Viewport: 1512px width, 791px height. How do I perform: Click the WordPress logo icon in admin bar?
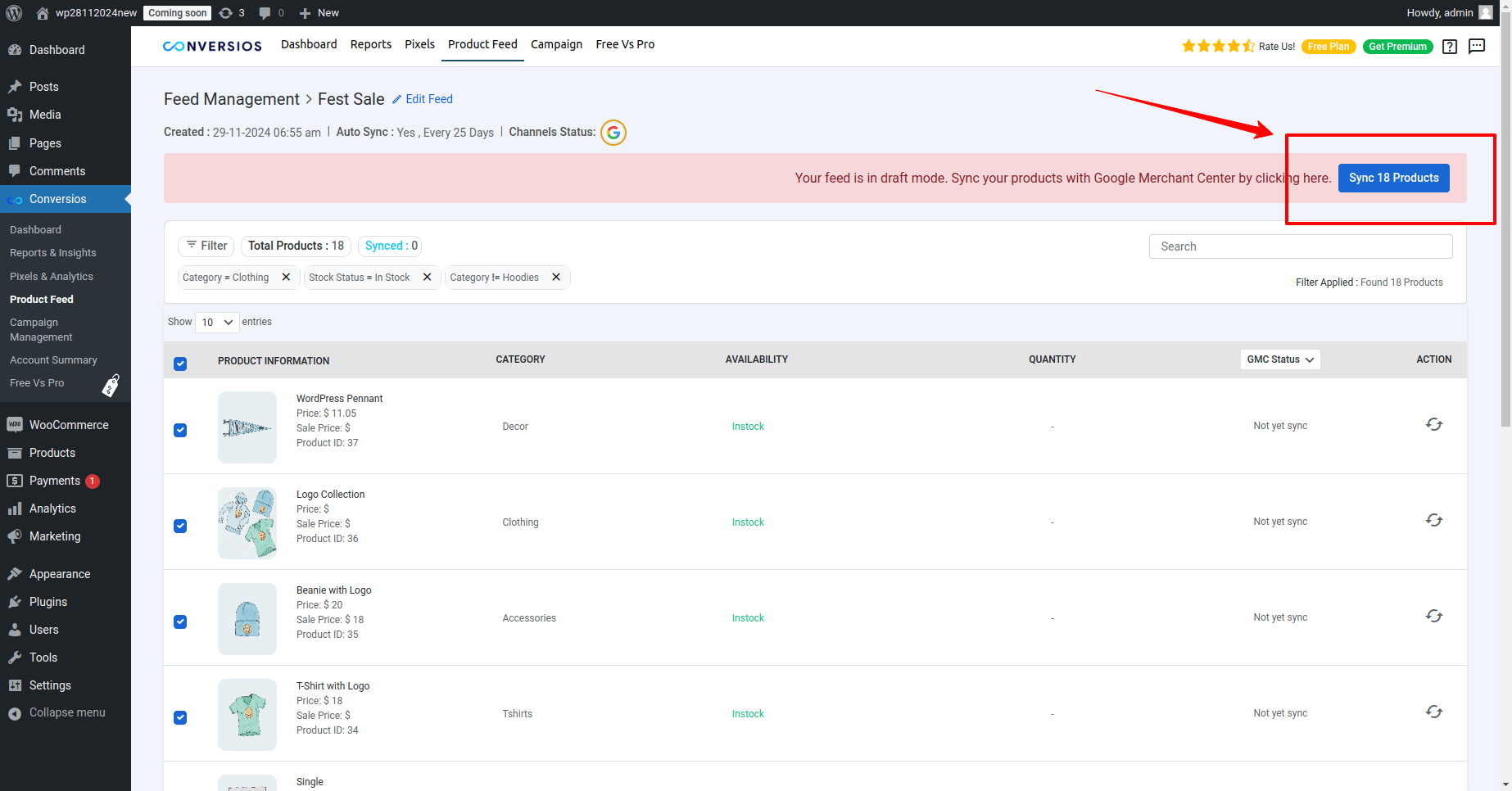(14, 12)
